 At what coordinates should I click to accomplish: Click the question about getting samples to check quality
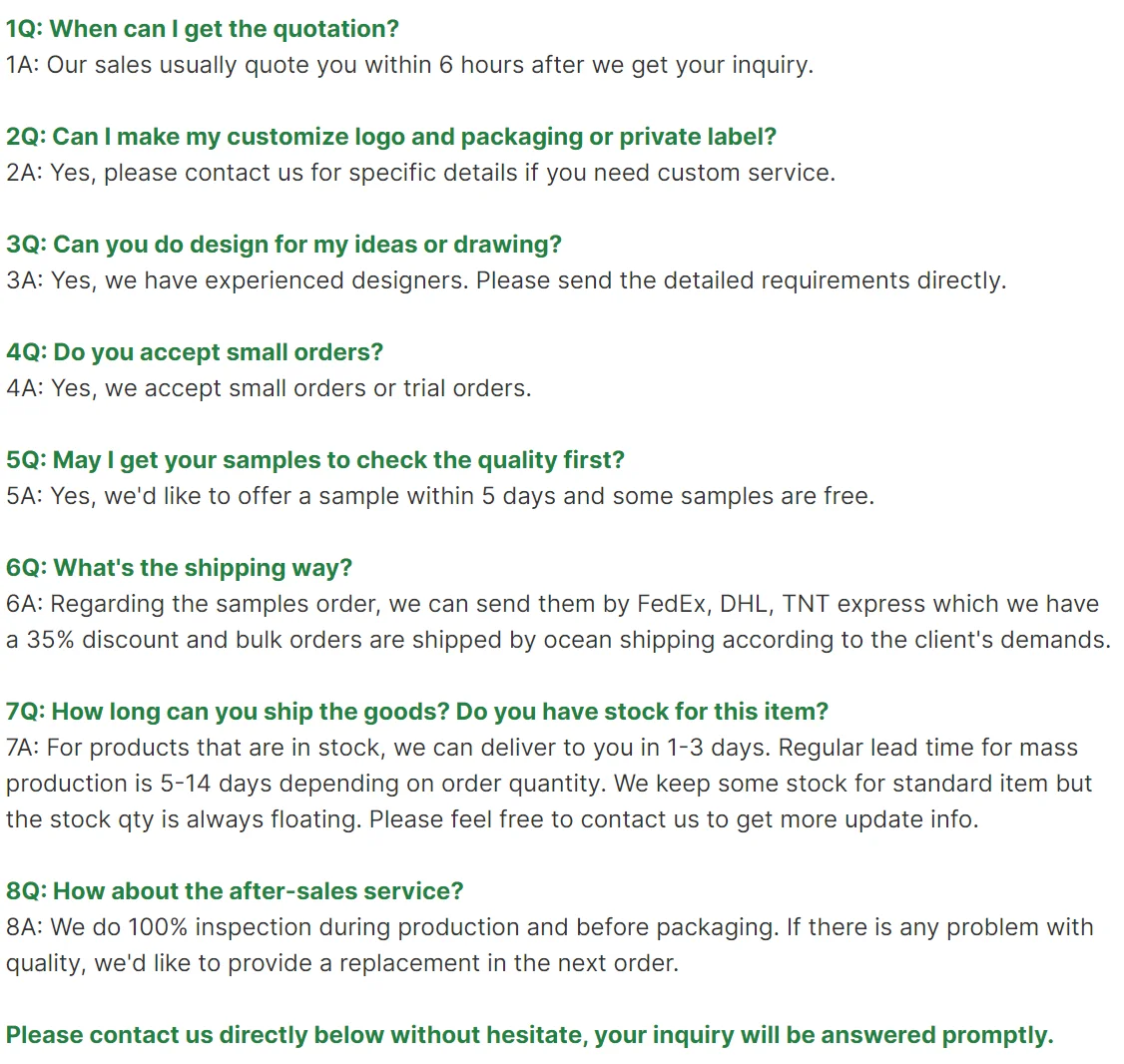(315, 460)
